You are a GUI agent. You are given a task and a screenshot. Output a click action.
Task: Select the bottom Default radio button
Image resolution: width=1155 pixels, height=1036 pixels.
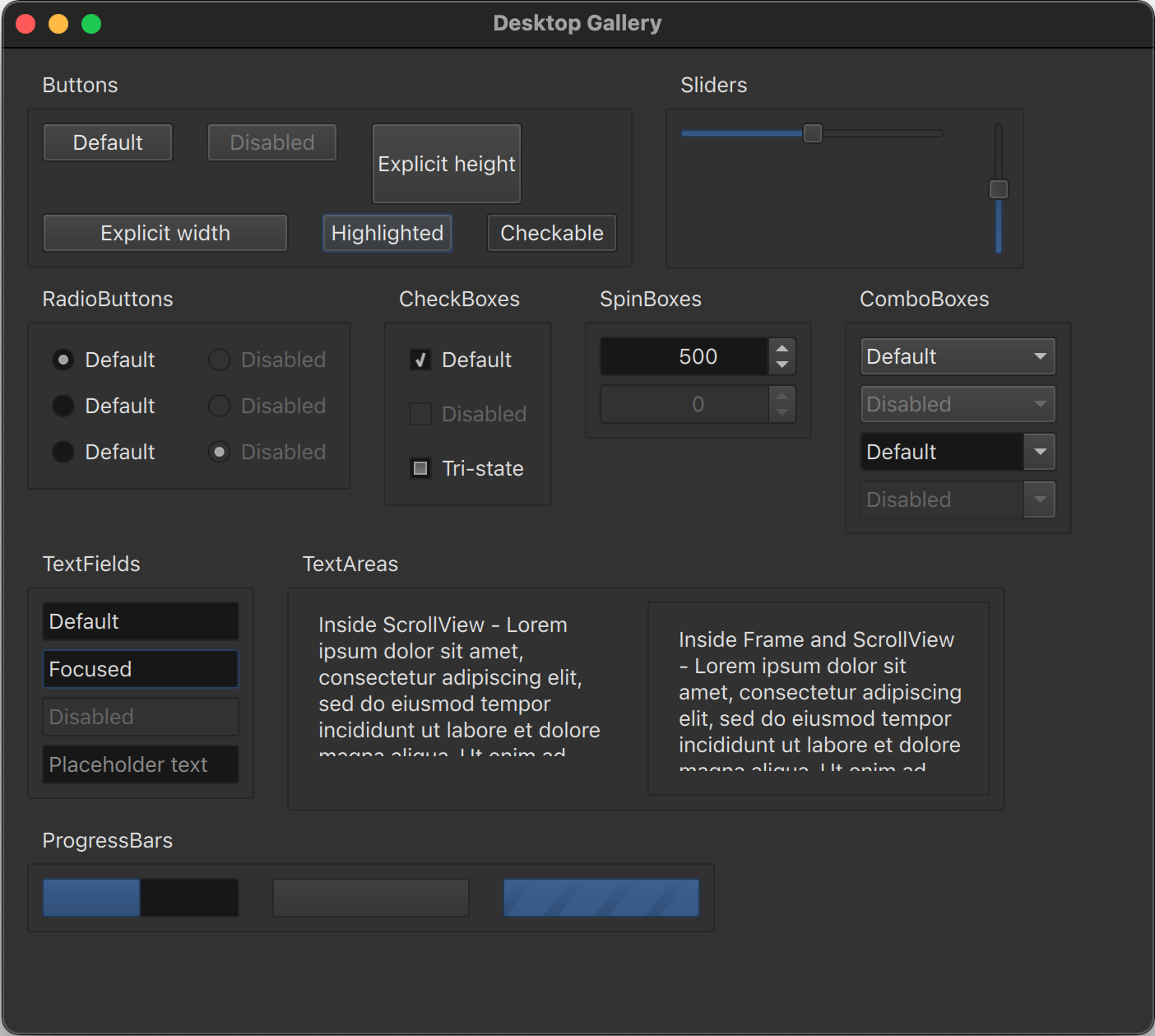(63, 452)
